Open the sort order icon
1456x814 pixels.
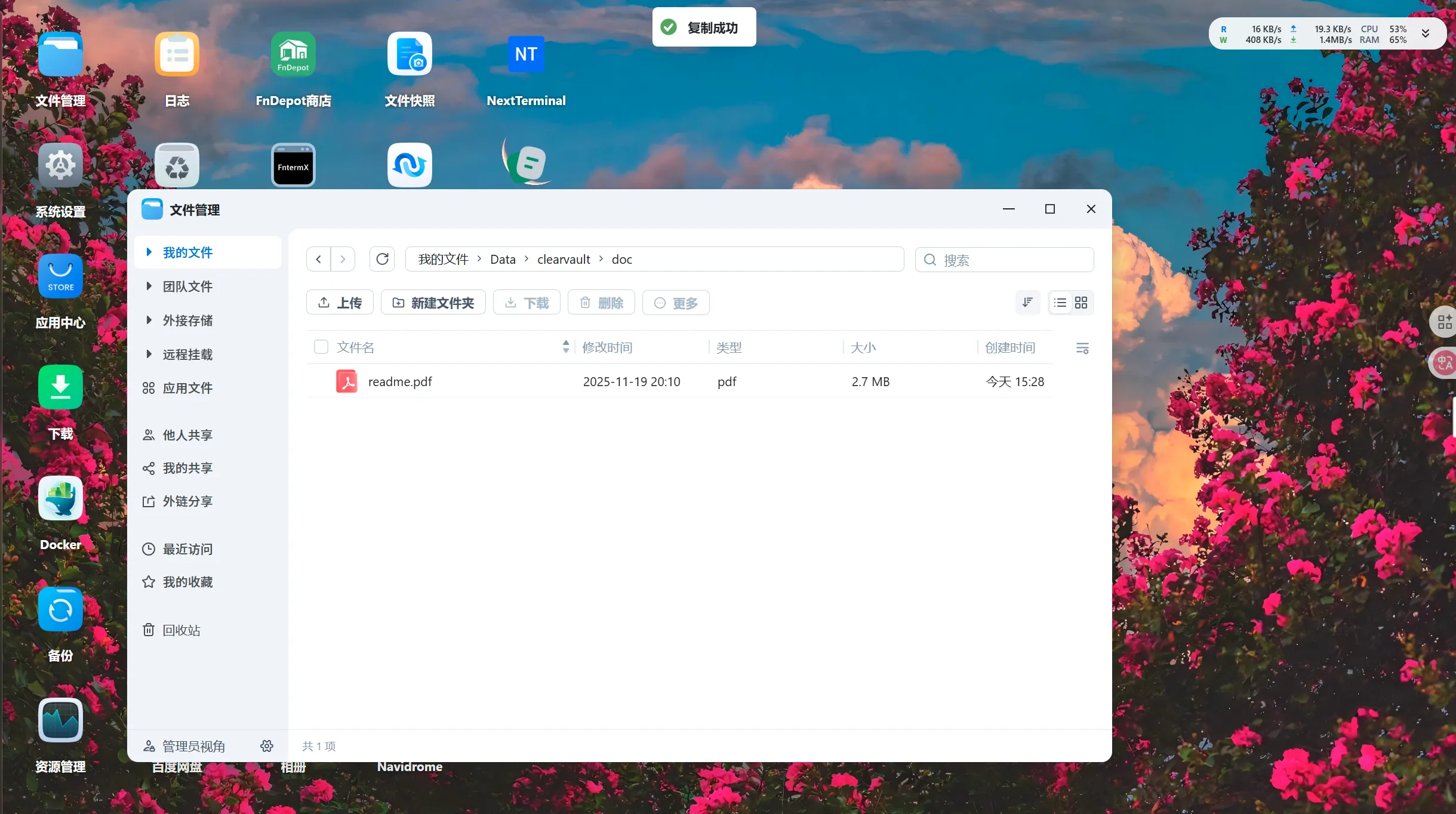pyautogui.click(x=1027, y=303)
